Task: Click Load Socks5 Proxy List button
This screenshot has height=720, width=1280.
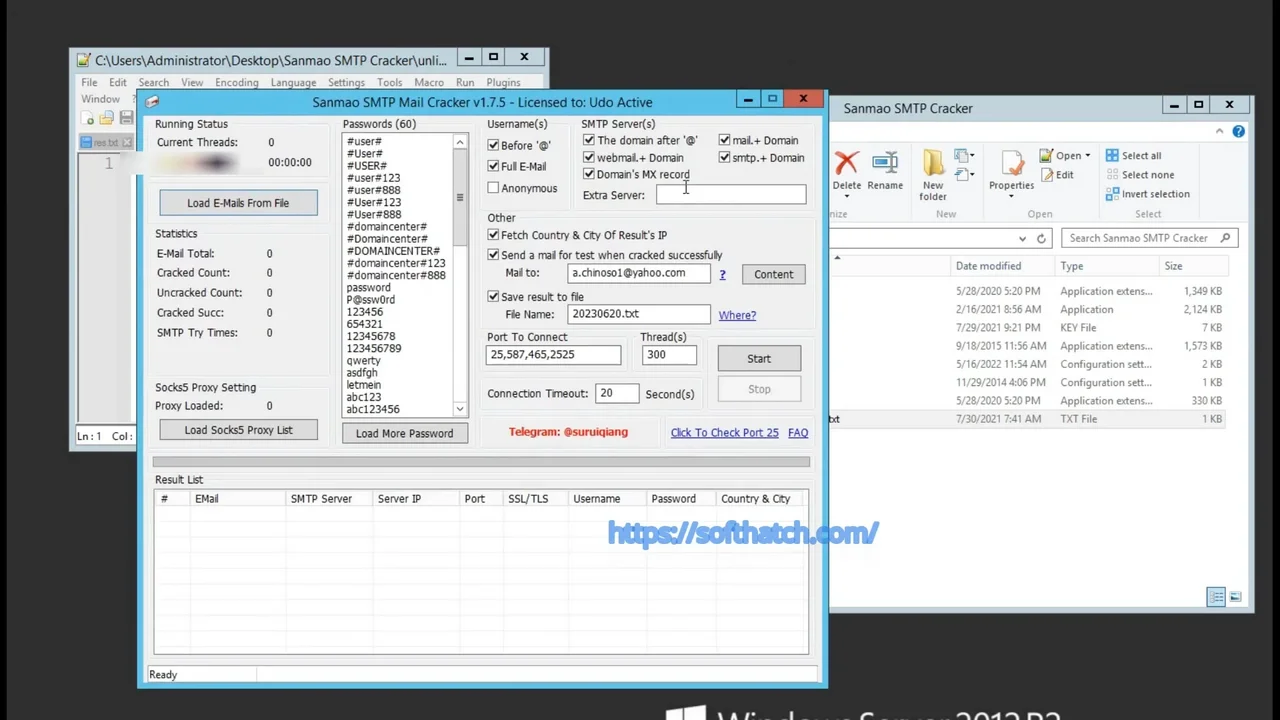Action: [238, 430]
